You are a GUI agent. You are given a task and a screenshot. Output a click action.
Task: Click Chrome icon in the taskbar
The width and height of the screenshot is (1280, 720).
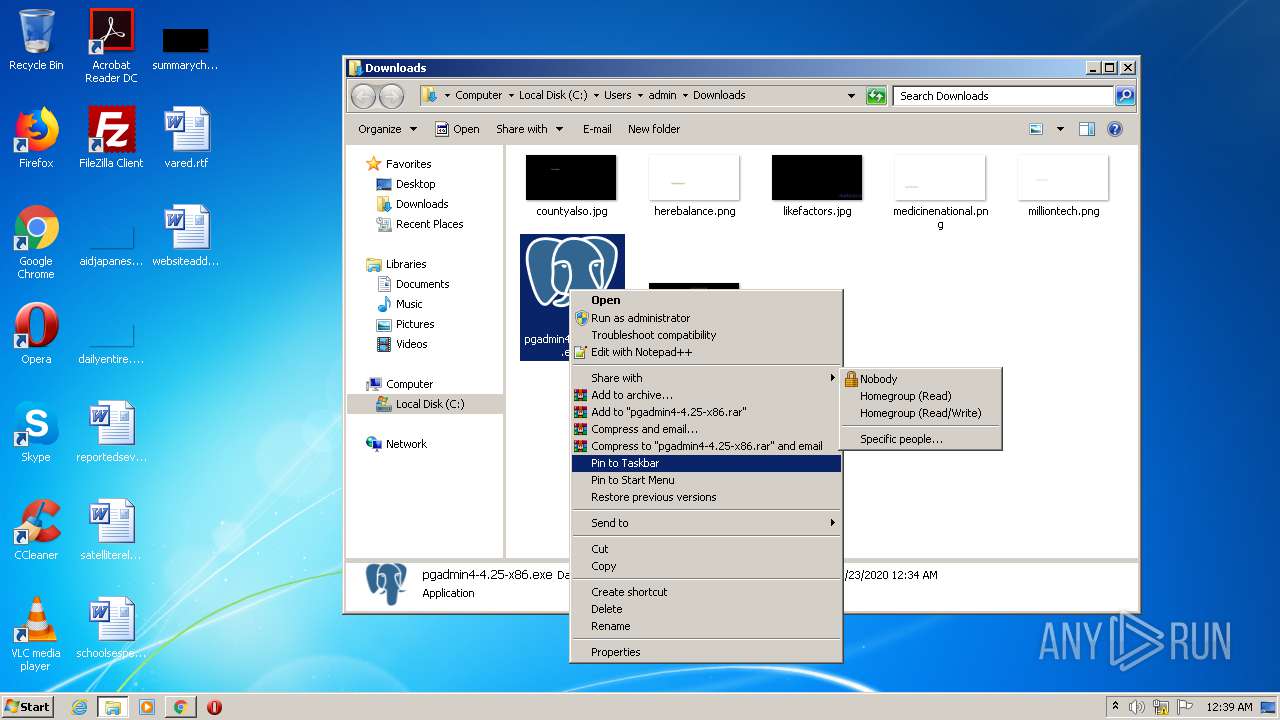click(180, 707)
